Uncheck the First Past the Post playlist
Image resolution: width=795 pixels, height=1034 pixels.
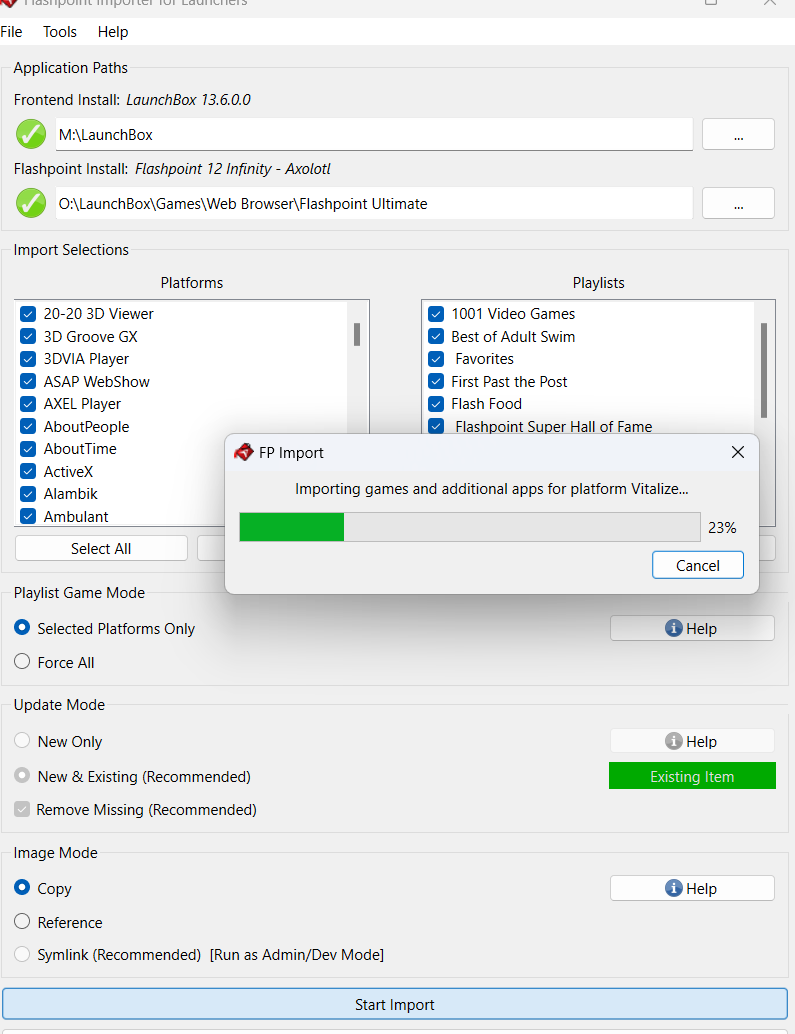[x=436, y=381]
